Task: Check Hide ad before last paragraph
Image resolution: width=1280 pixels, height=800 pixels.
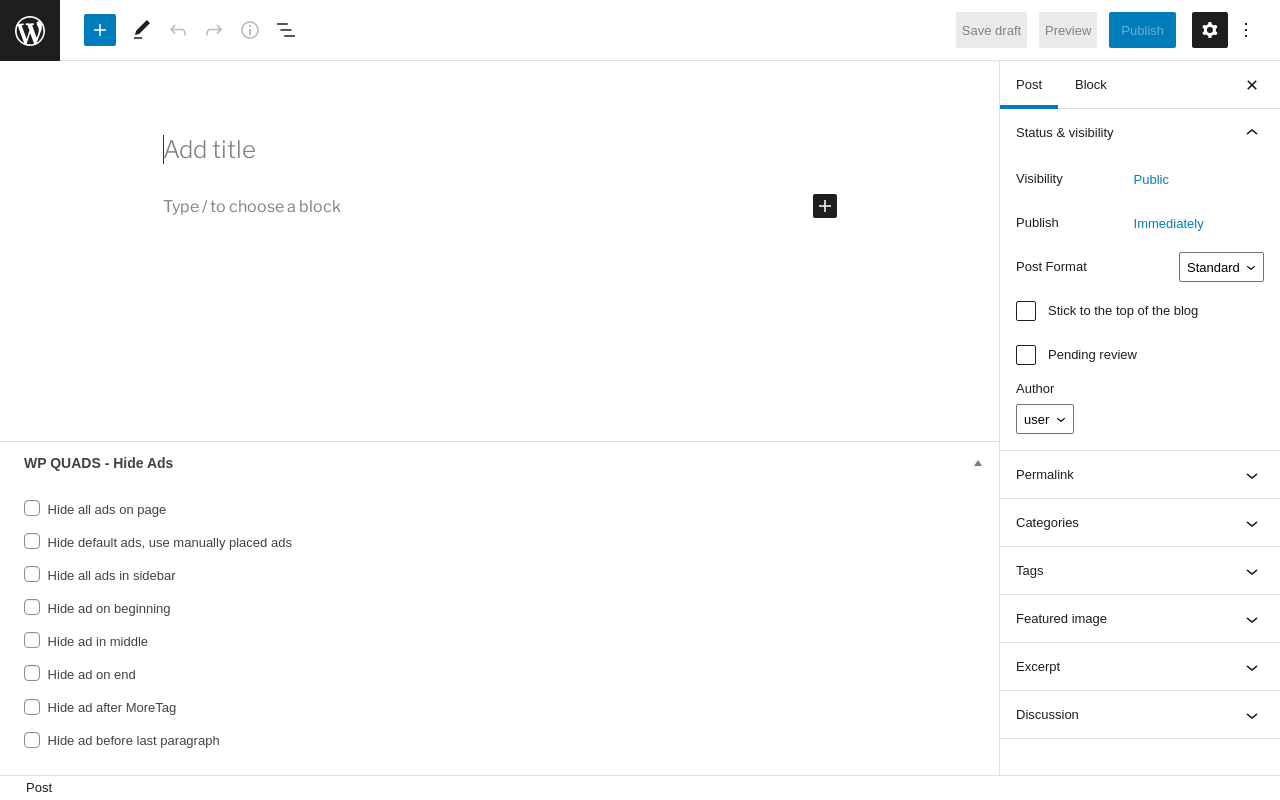Action: click(x=32, y=740)
